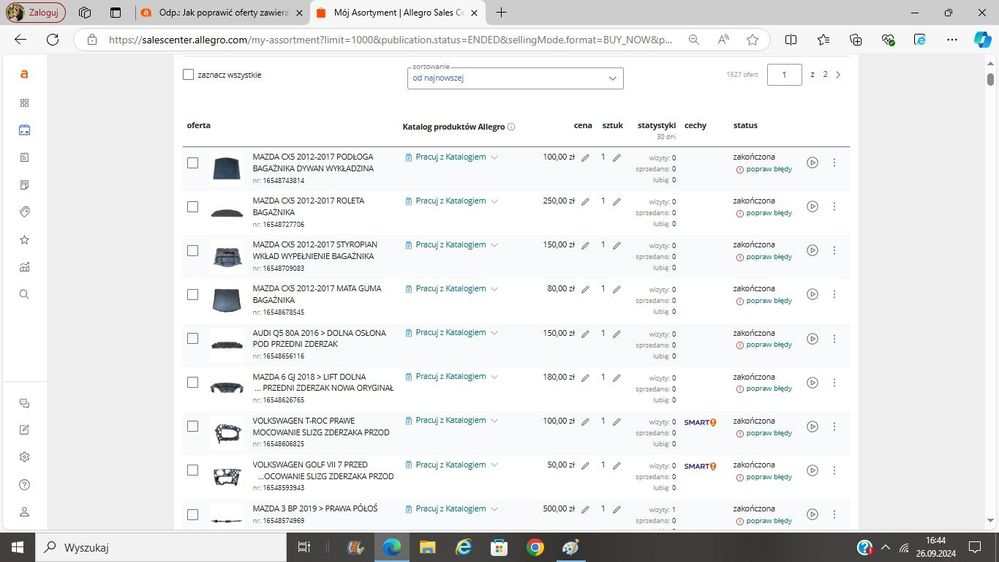This screenshot has height=562, width=999.
Task: Select checkbox for MAZDA CX5 PODŁOGA BAGAŻNIKA offer
Action: click(x=192, y=162)
